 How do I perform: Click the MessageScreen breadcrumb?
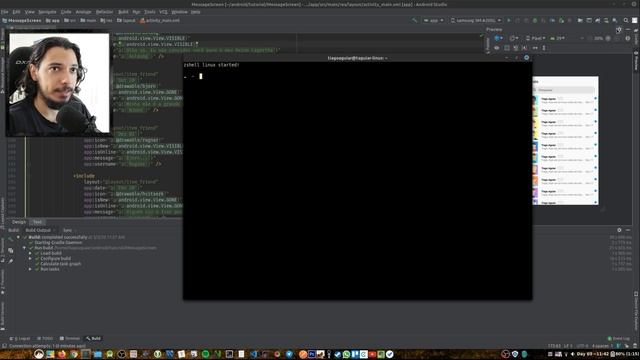pos(22,20)
